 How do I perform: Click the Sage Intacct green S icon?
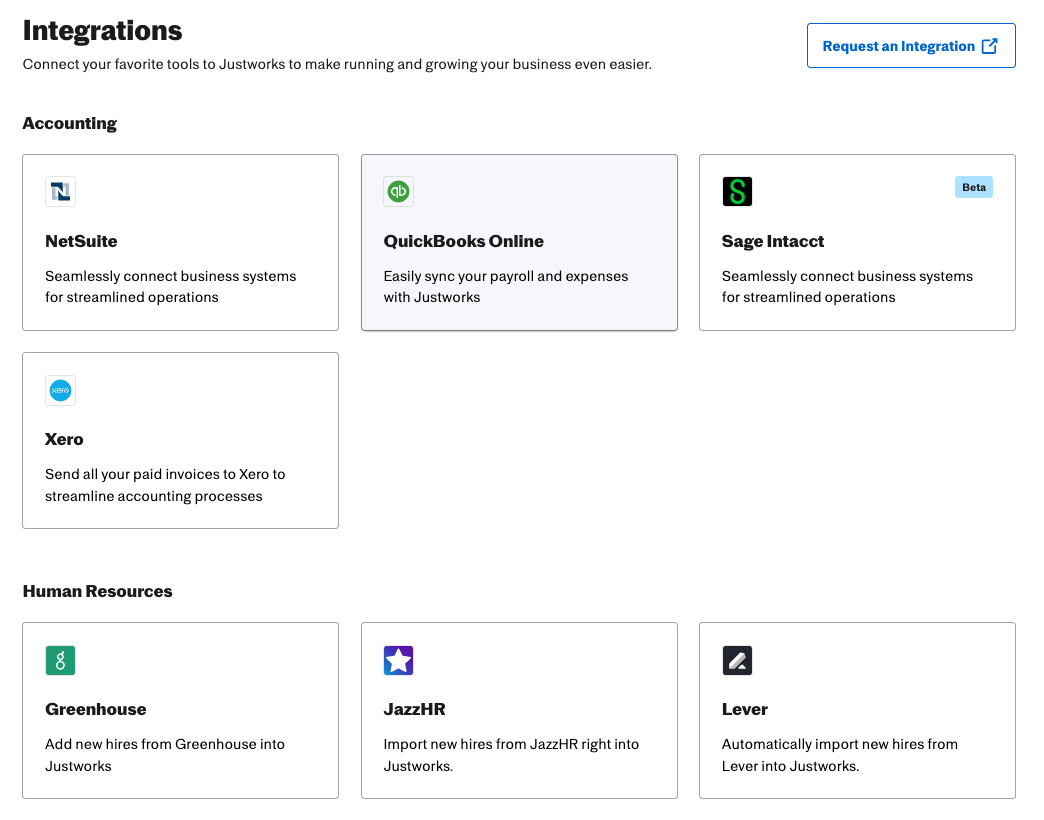[737, 192]
